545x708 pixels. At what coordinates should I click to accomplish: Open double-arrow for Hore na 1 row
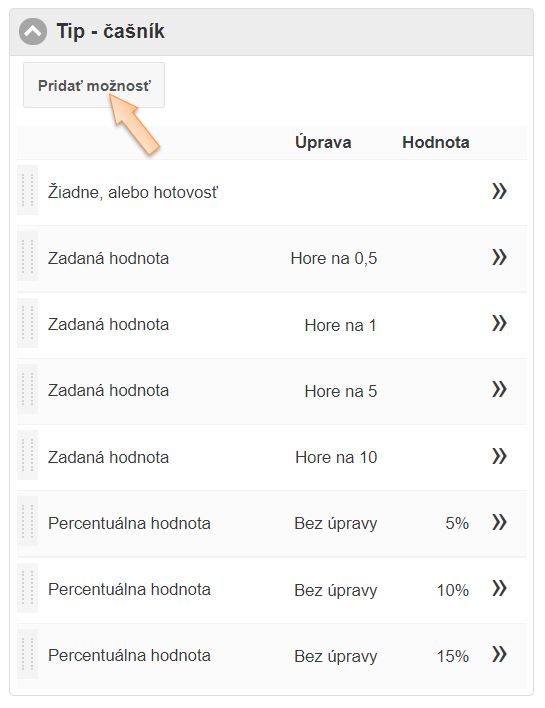coord(499,323)
